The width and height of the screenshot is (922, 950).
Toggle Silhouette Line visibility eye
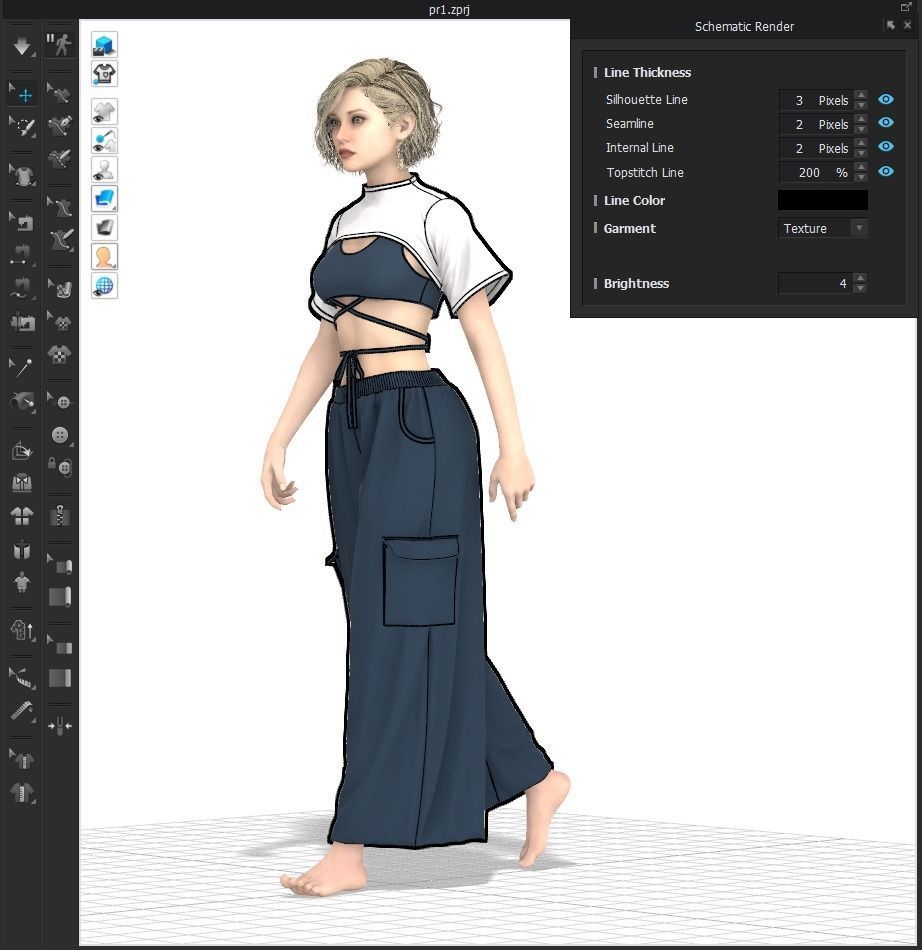click(885, 100)
